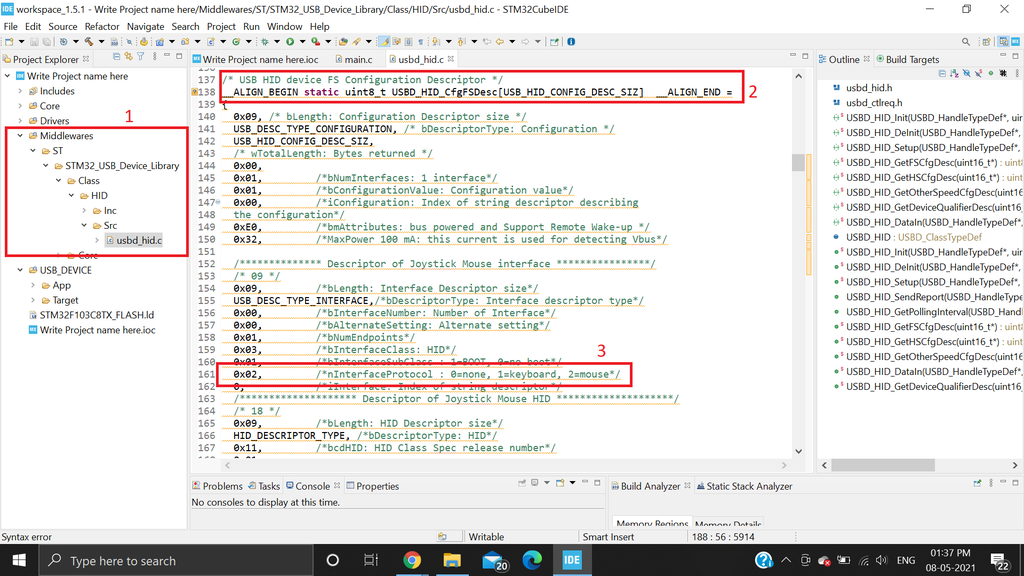Click the Cortana circle on taskbar
1024x576 pixels.
click(332, 560)
